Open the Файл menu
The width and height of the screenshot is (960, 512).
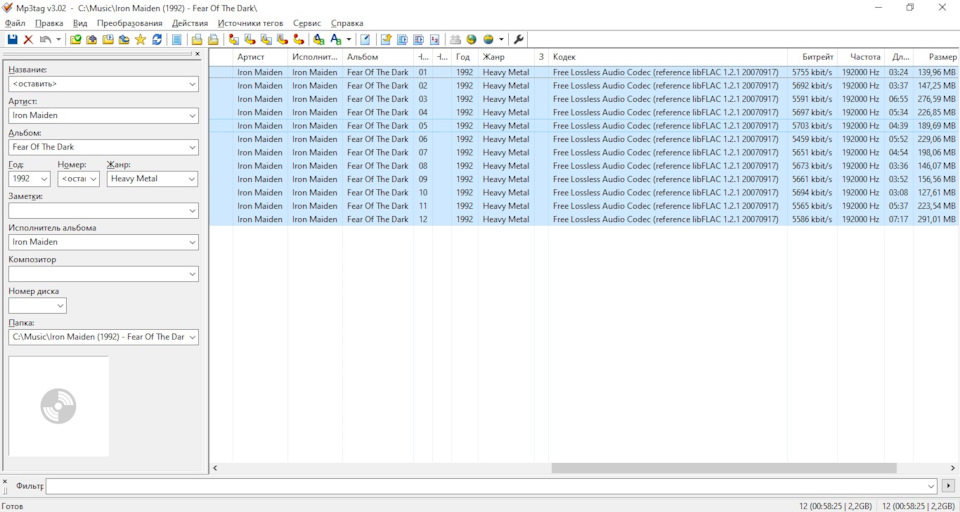coord(15,23)
